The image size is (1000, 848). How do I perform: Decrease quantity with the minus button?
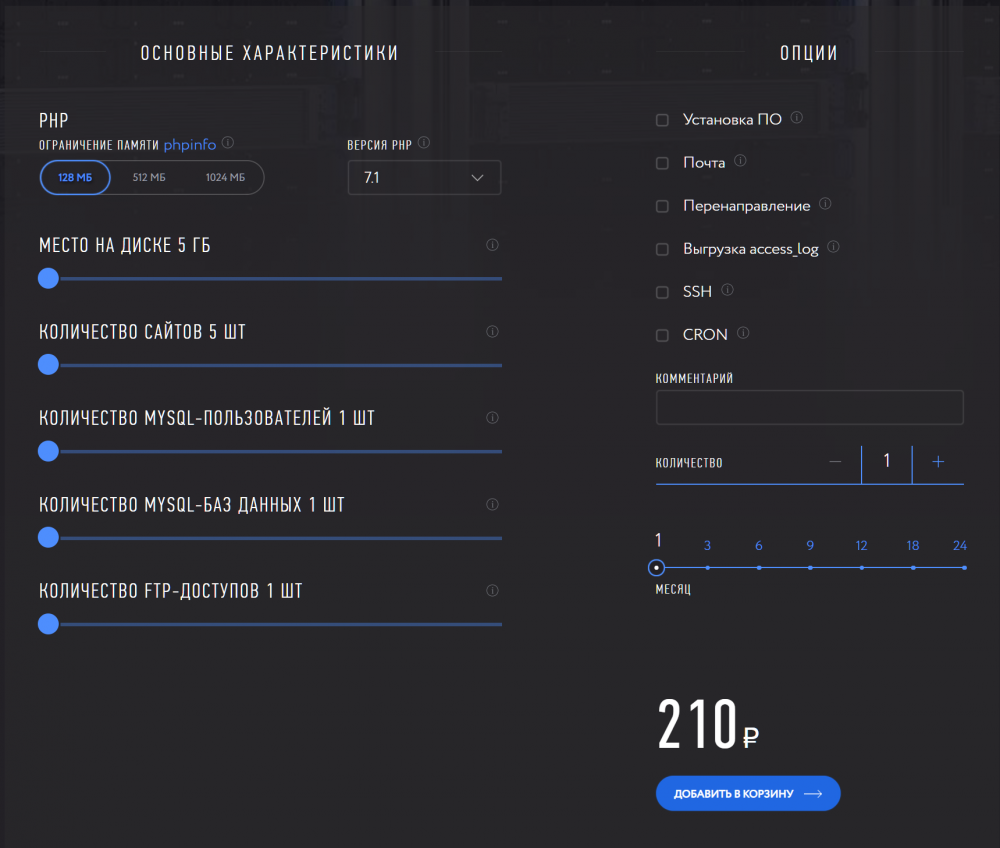pyautogui.click(x=835, y=462)
